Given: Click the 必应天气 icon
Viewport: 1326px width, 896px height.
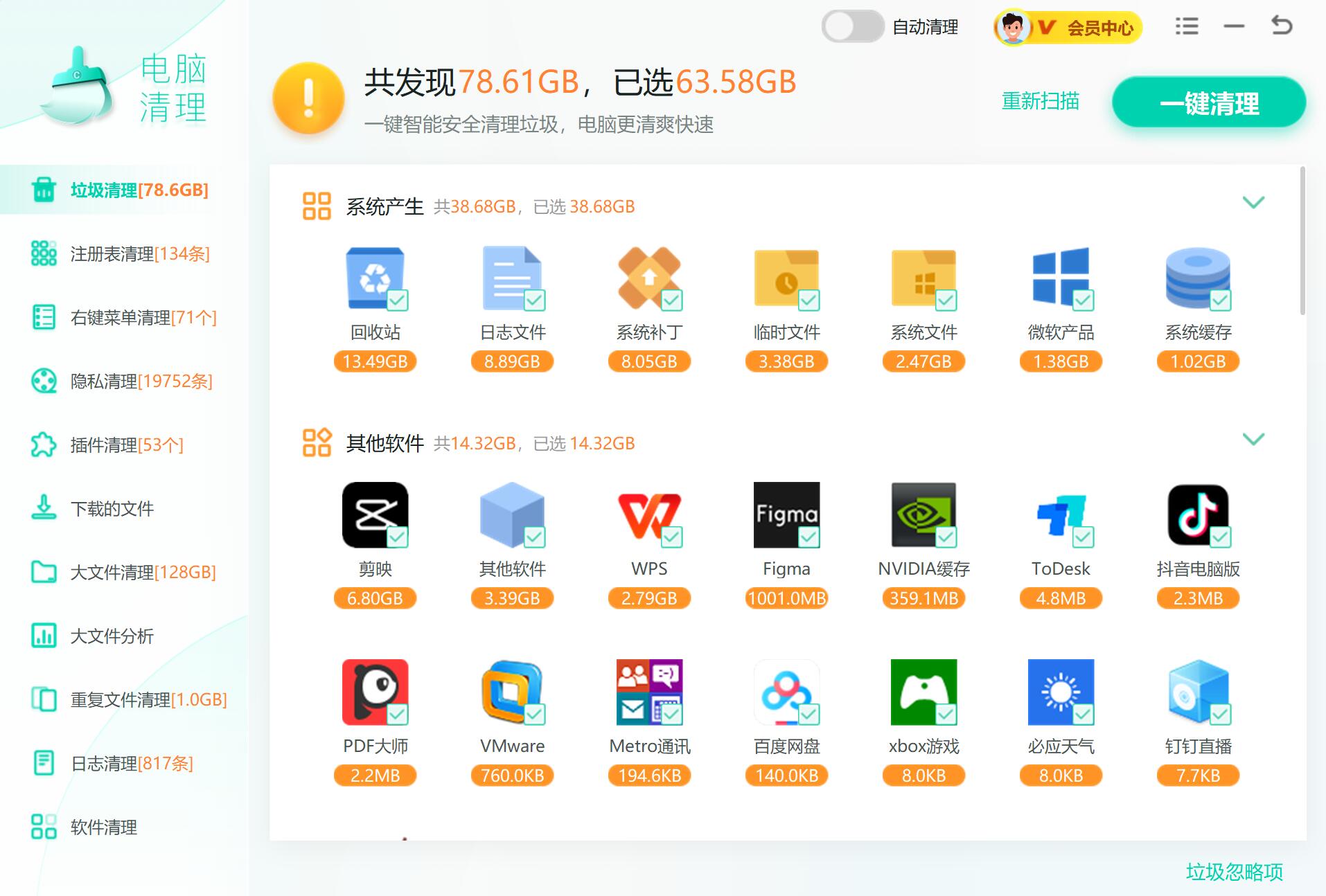Looking at the screenshot, I should tap(1061, 692).
